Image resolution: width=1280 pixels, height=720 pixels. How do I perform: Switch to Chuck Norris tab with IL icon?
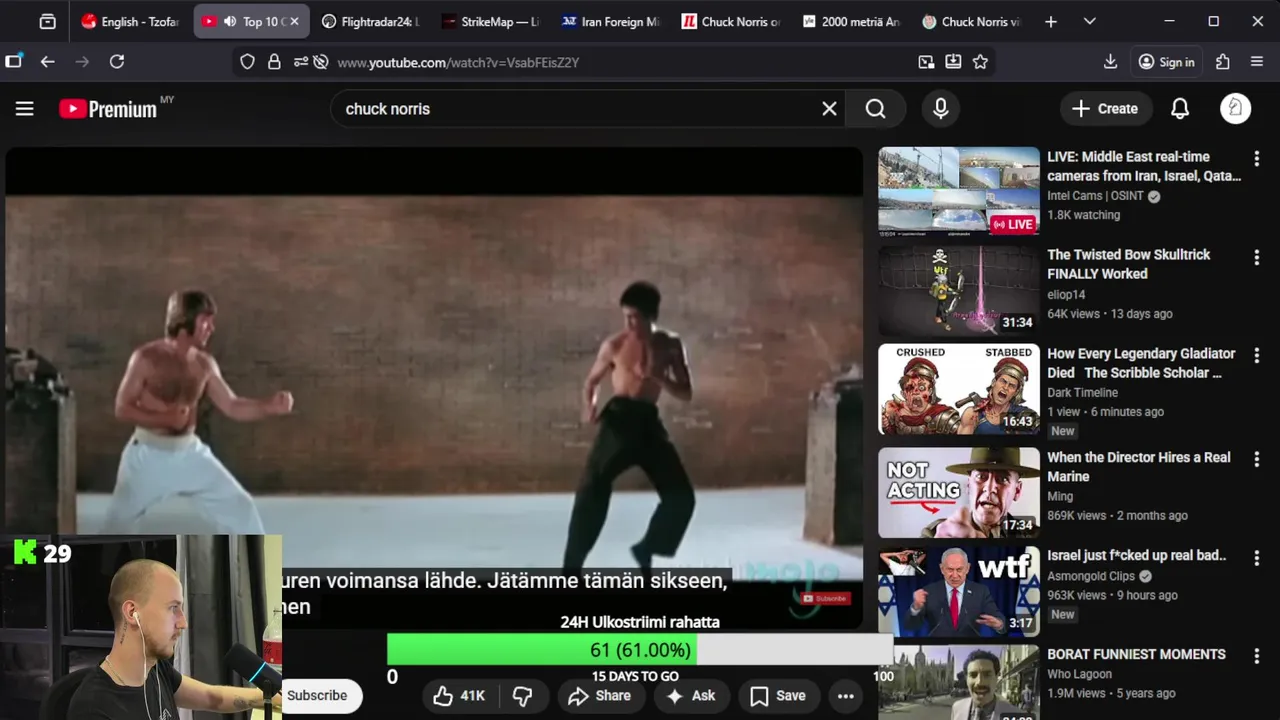(x=730, y=21)
